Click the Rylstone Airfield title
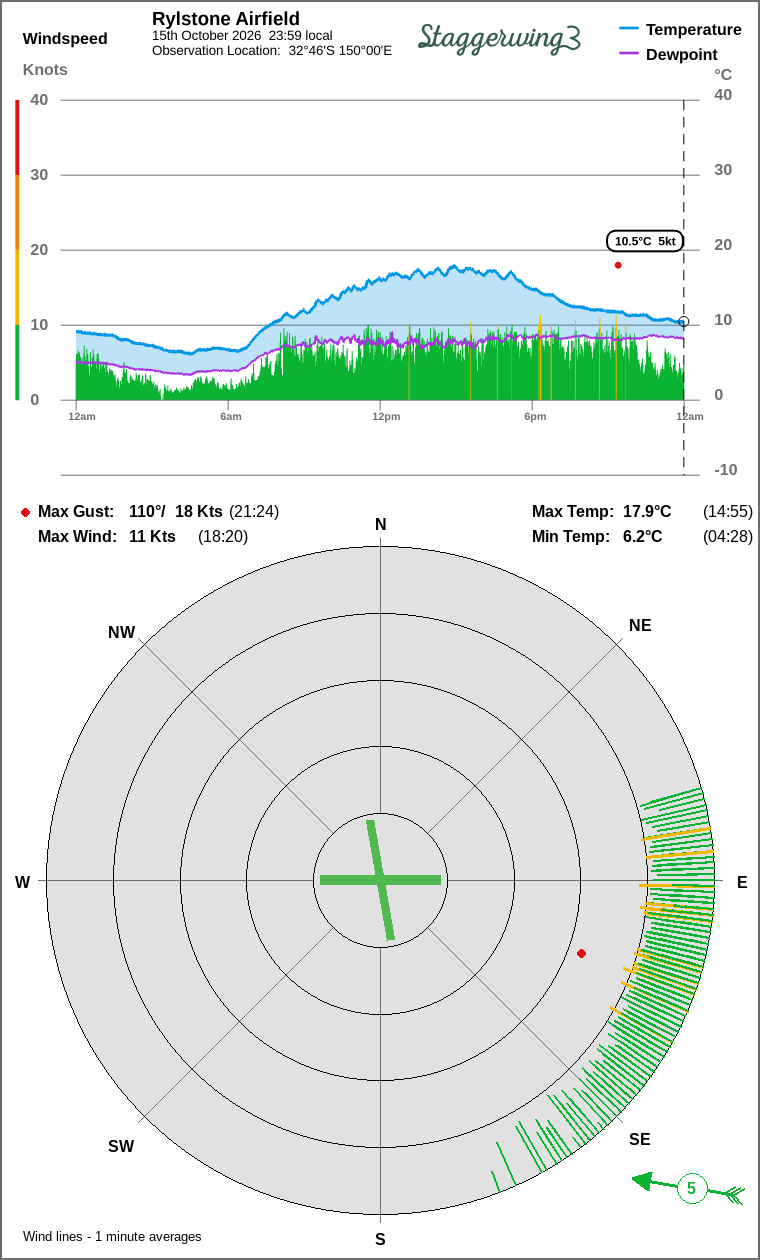 (226, 19)
